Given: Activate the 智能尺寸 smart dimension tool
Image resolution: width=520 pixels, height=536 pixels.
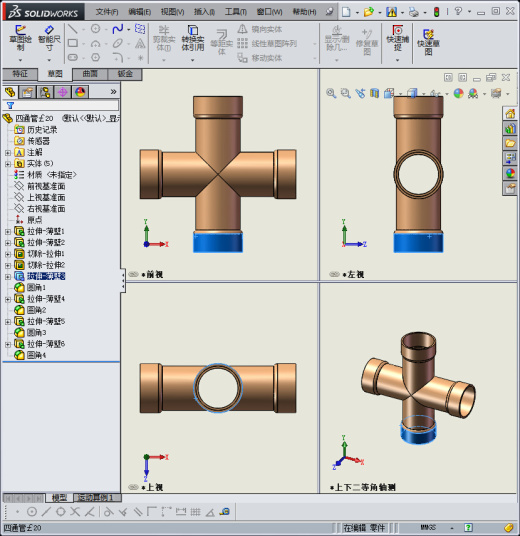Looking at the screenshot, I should pos(49,38).
